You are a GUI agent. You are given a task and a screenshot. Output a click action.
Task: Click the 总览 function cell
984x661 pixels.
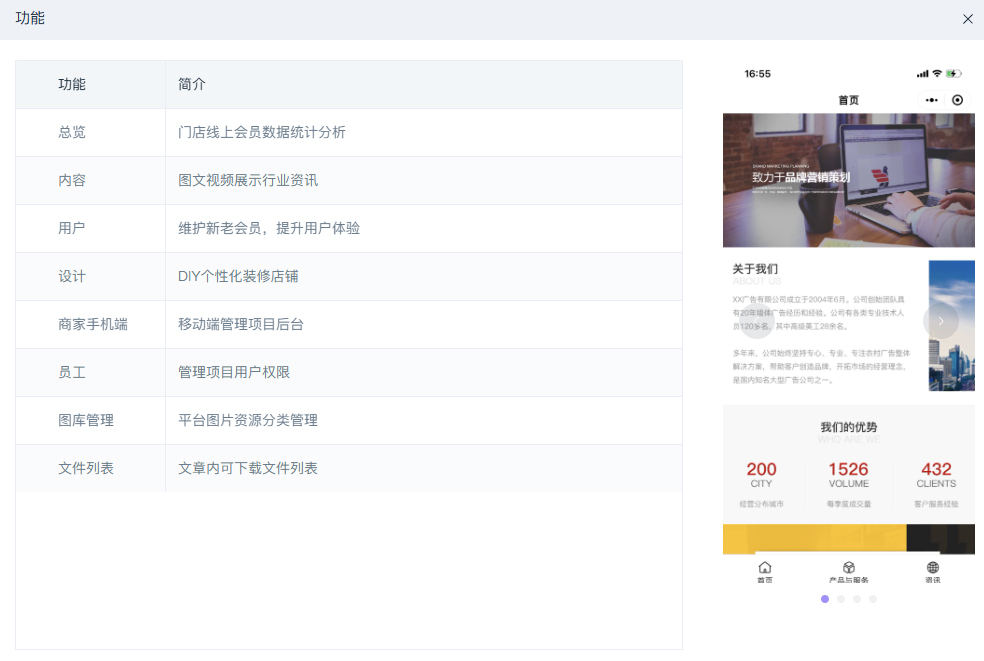tap(90, 132)
